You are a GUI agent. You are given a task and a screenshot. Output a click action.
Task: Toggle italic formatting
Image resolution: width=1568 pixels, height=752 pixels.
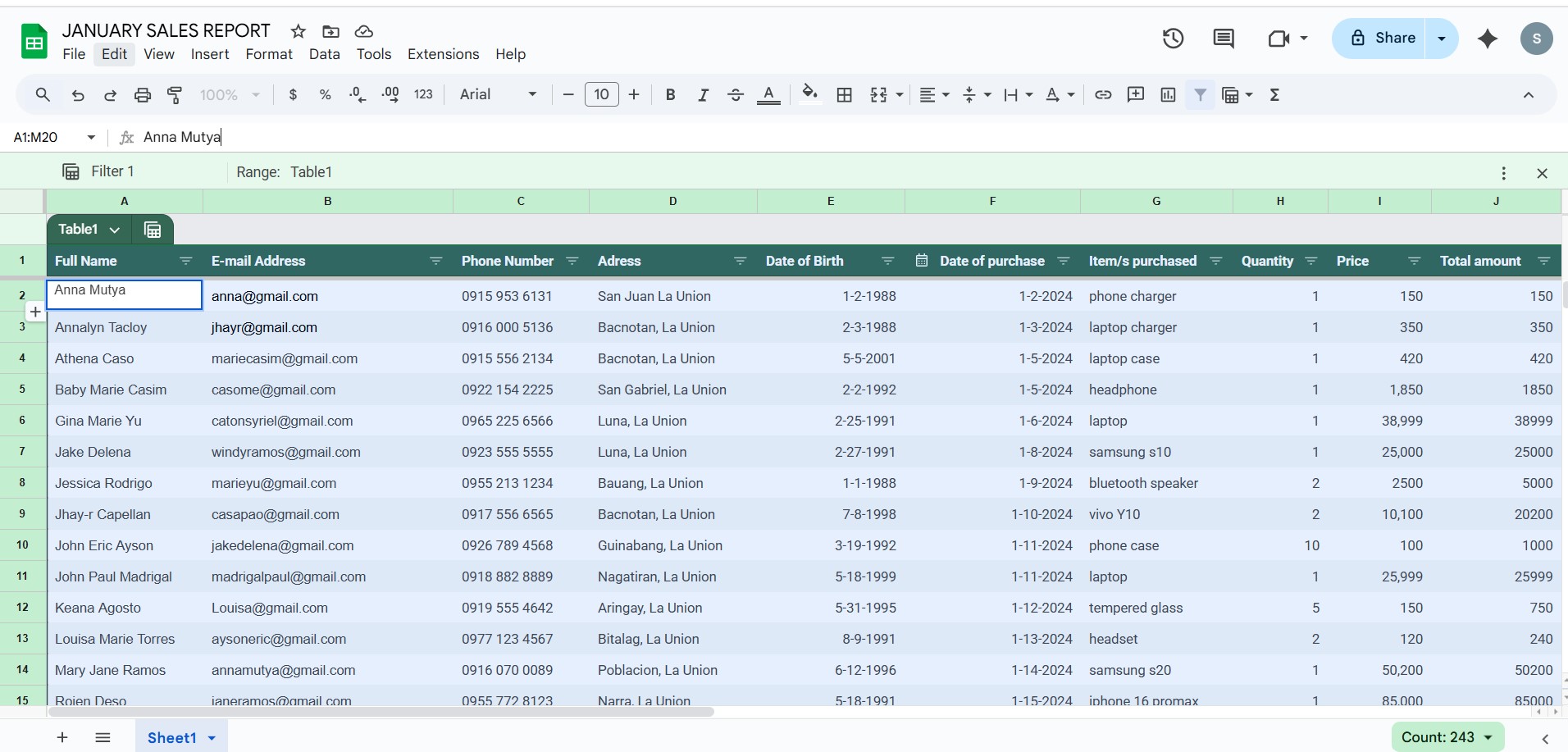[x=703, y=95]
